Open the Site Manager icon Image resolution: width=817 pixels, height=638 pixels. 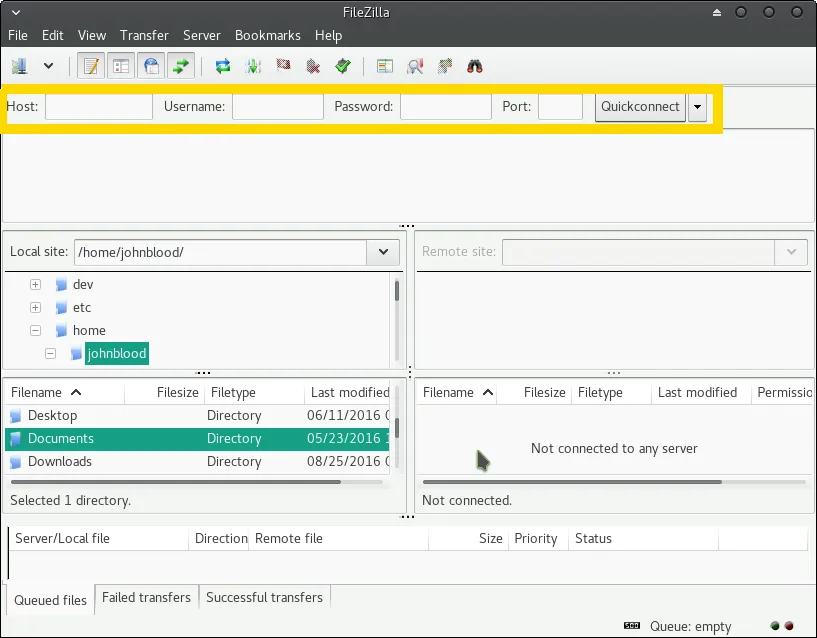click(x=19, y=67)
